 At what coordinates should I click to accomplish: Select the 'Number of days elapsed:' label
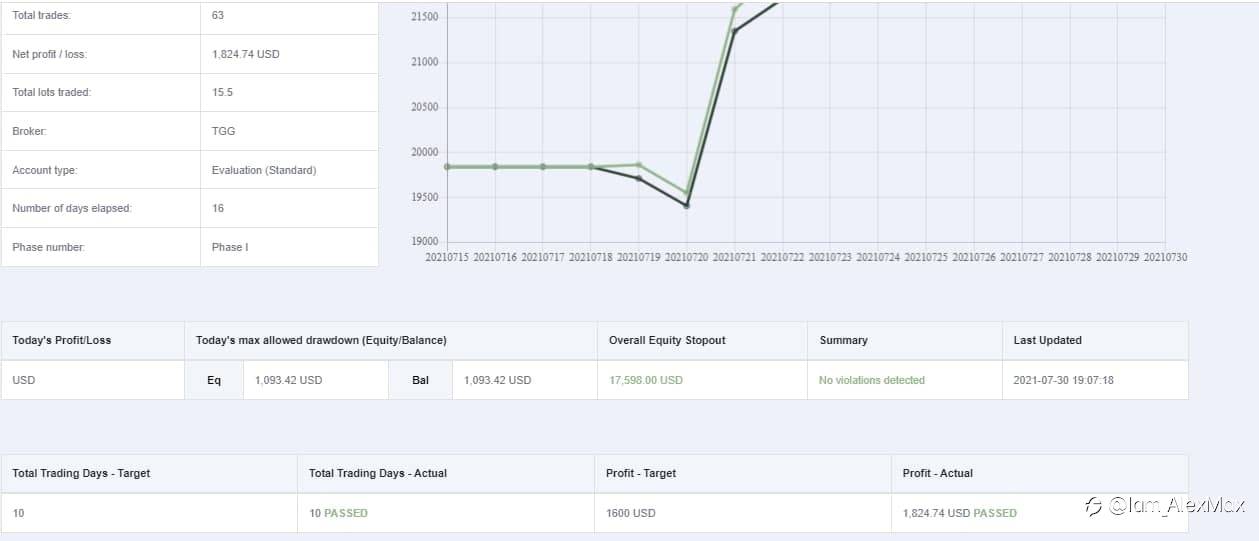[x=72, y=208]
